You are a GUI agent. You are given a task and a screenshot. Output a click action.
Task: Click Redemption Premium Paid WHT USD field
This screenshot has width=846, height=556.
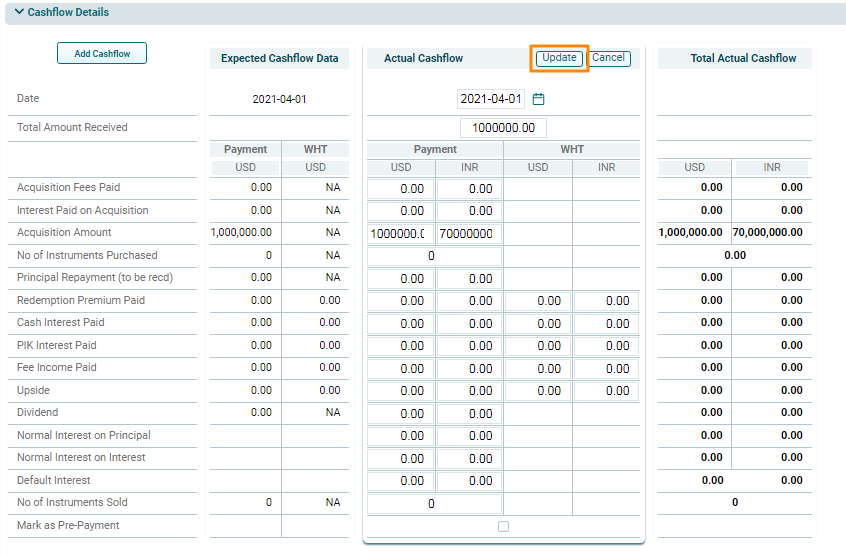(x=538, y=301)
